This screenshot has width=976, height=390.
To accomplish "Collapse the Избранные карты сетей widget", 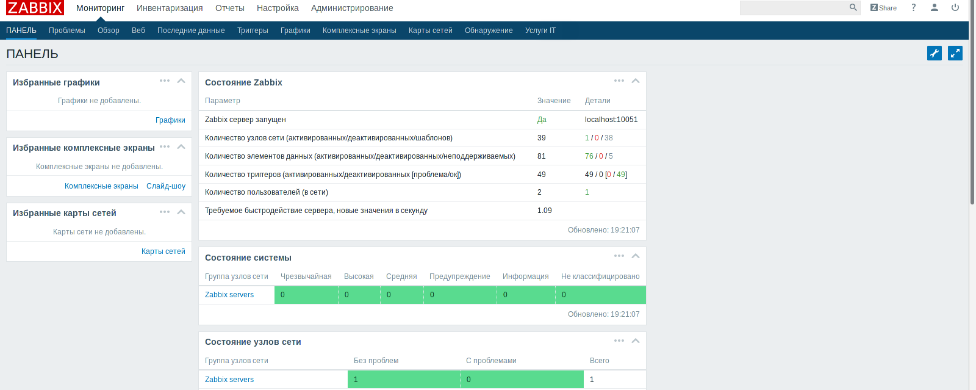I will [181, 212].
